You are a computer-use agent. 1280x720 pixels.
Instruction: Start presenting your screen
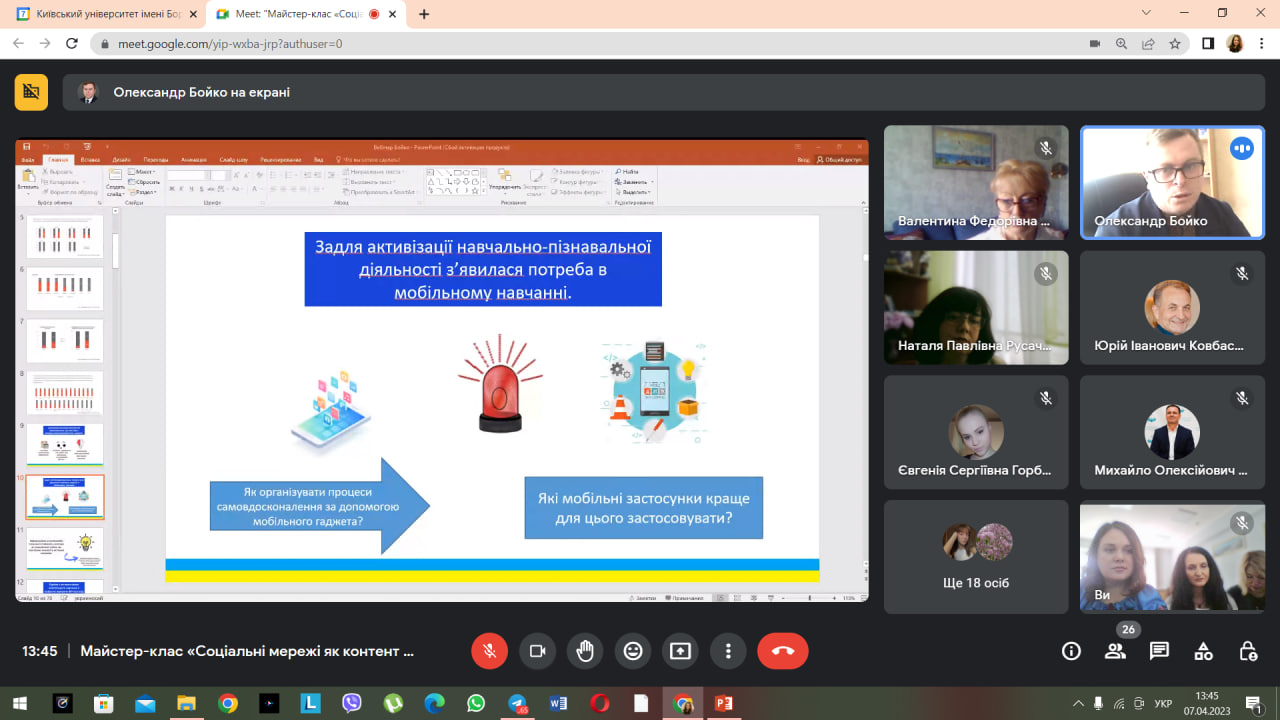coord(680,651)
